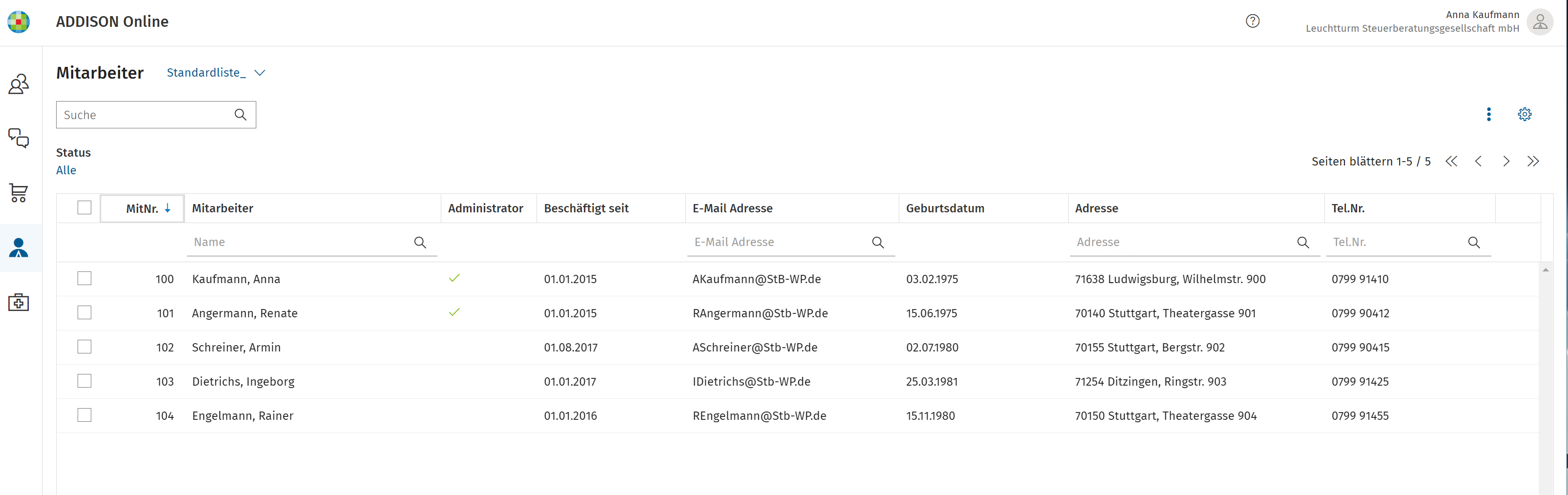
Task: Open the ADDISON Online logo home
Action: tap(19, 22)
